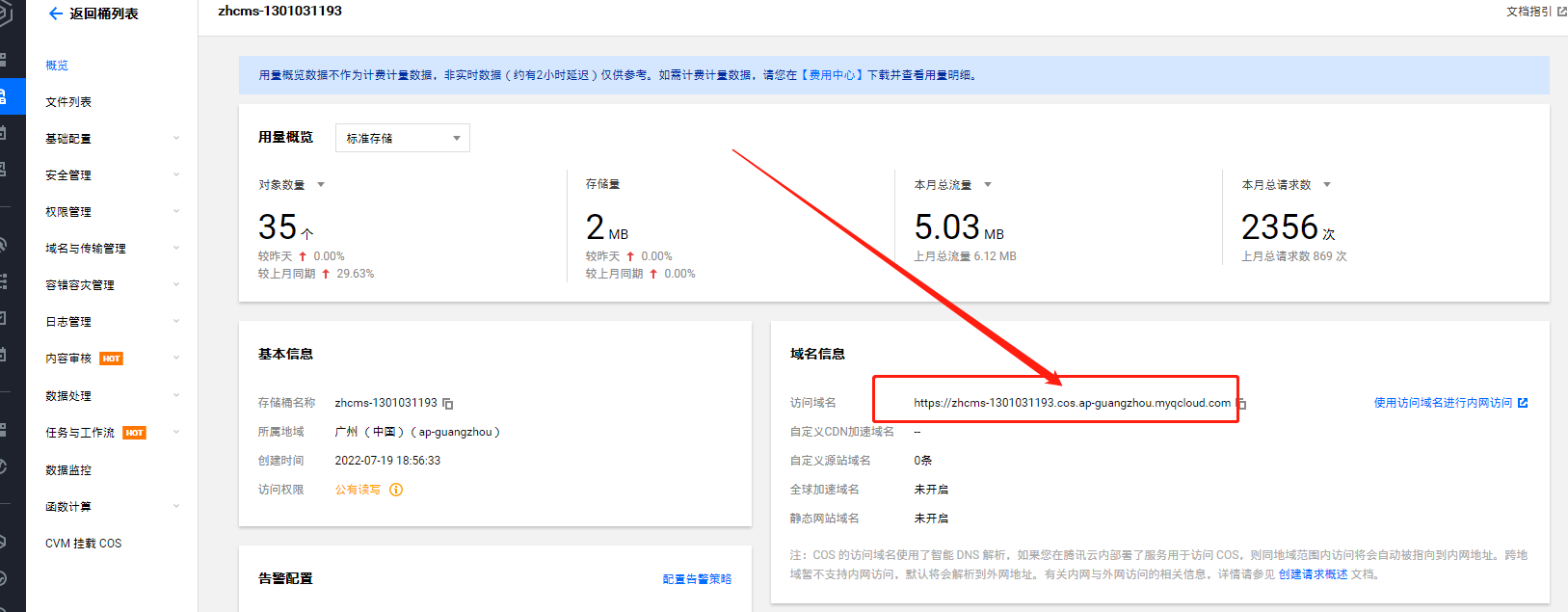1568x612 pixels.
Task: Expand the 基础配置 sidebar menu
Action: 111,139
